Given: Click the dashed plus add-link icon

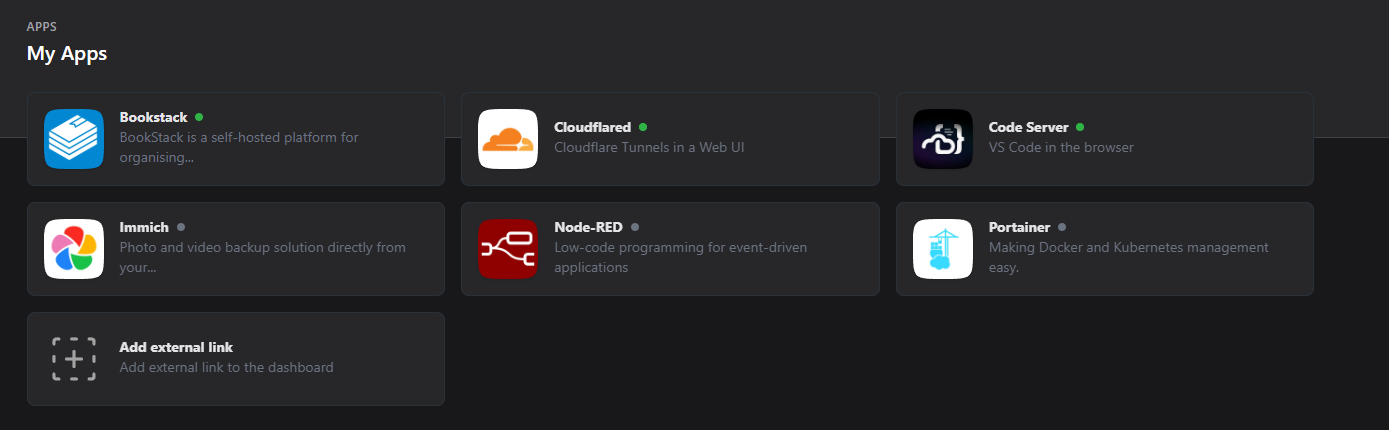Looking at the screenshot, I should click(x=74, y=359).
